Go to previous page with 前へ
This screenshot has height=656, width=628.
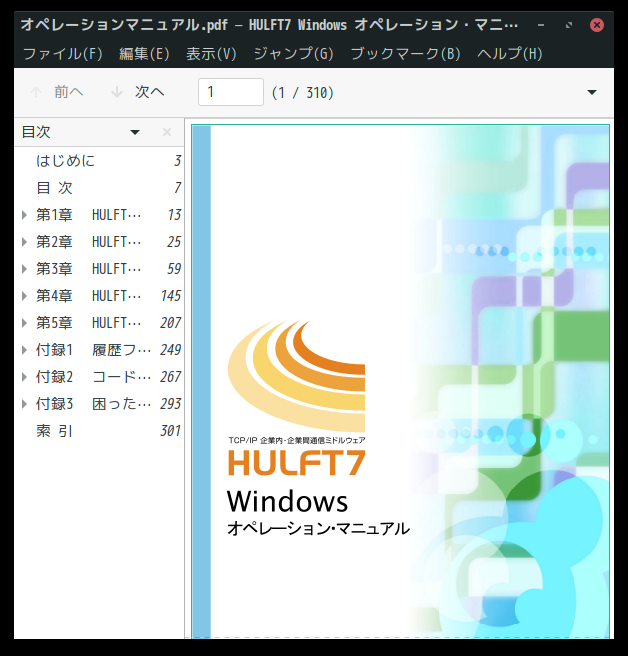coord(57,92)
